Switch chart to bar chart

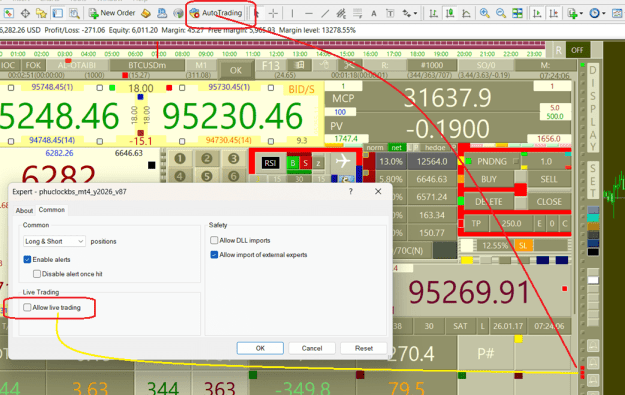[x=433, y=14]
